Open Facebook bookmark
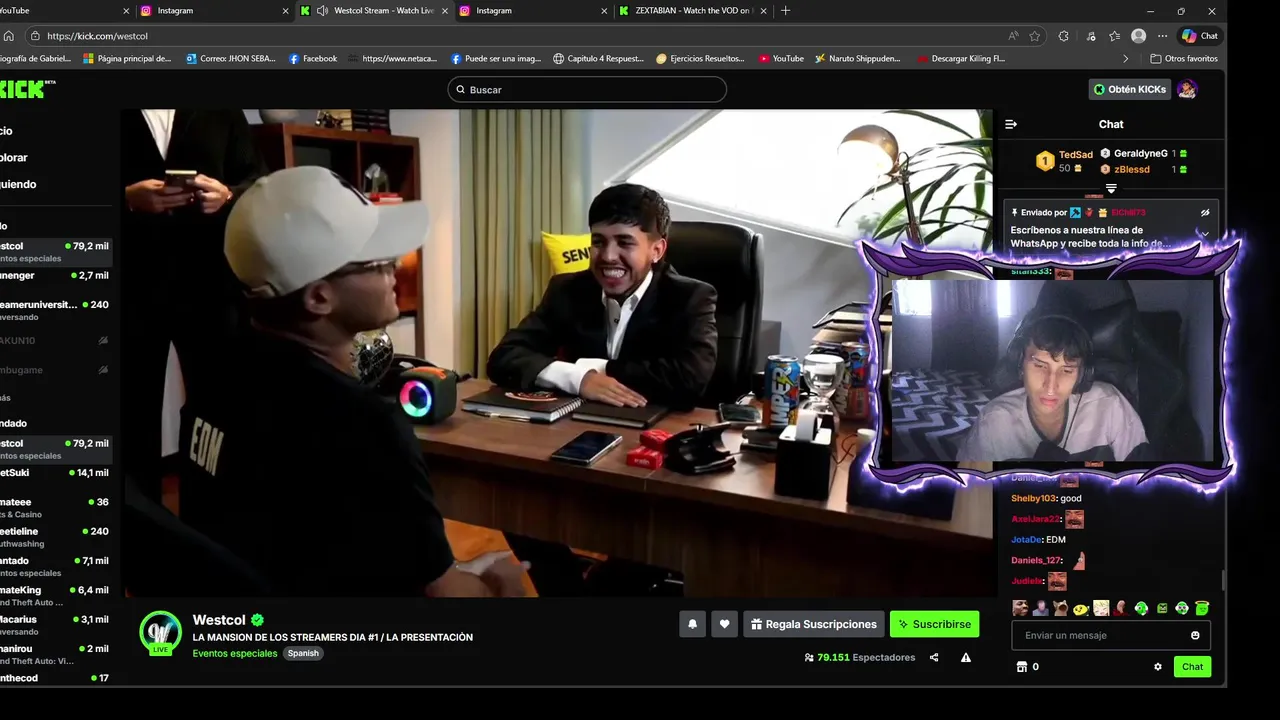1280x720 pixels. click(313, 58)
